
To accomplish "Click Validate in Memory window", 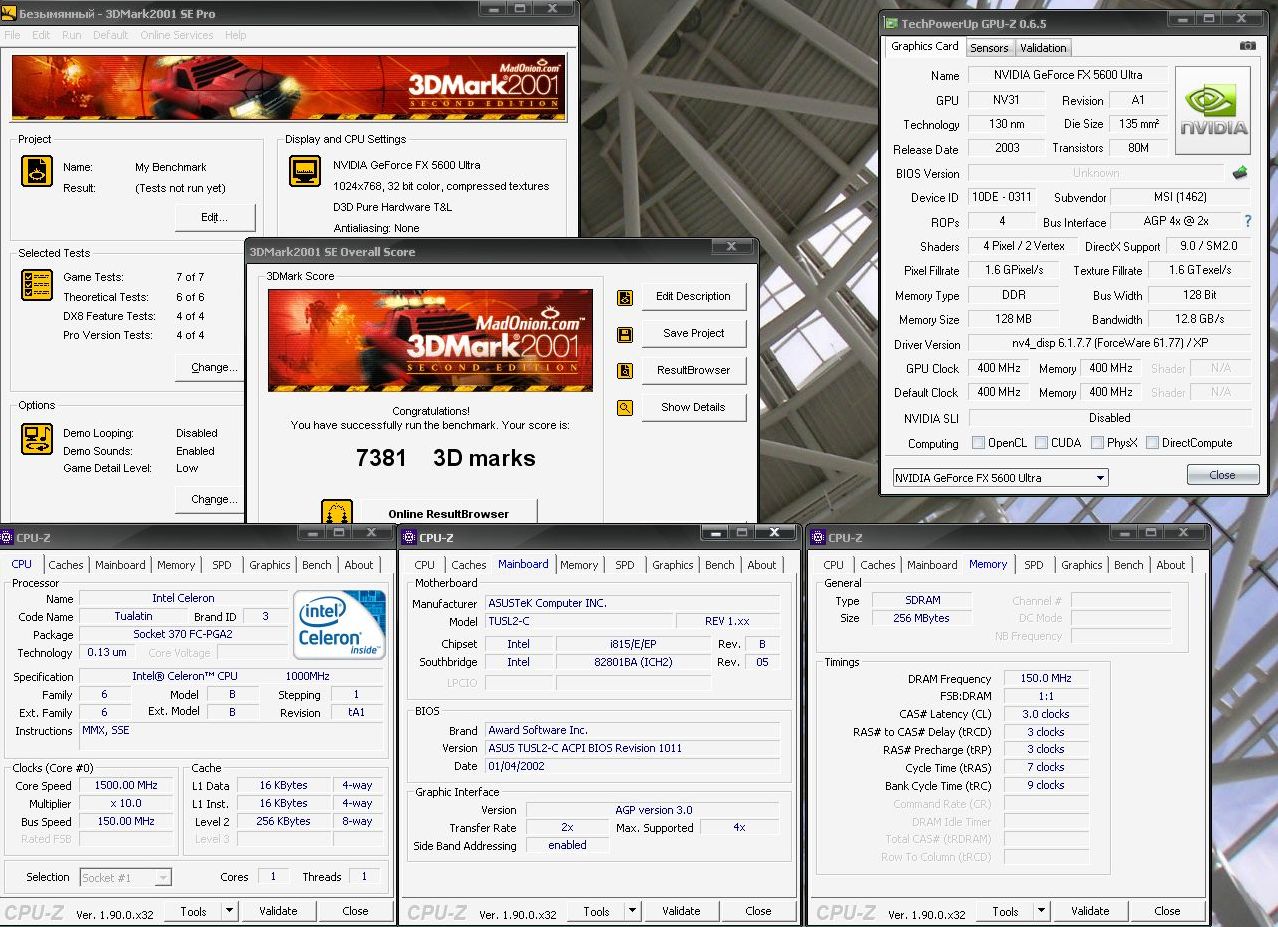I will [1090, 911].
